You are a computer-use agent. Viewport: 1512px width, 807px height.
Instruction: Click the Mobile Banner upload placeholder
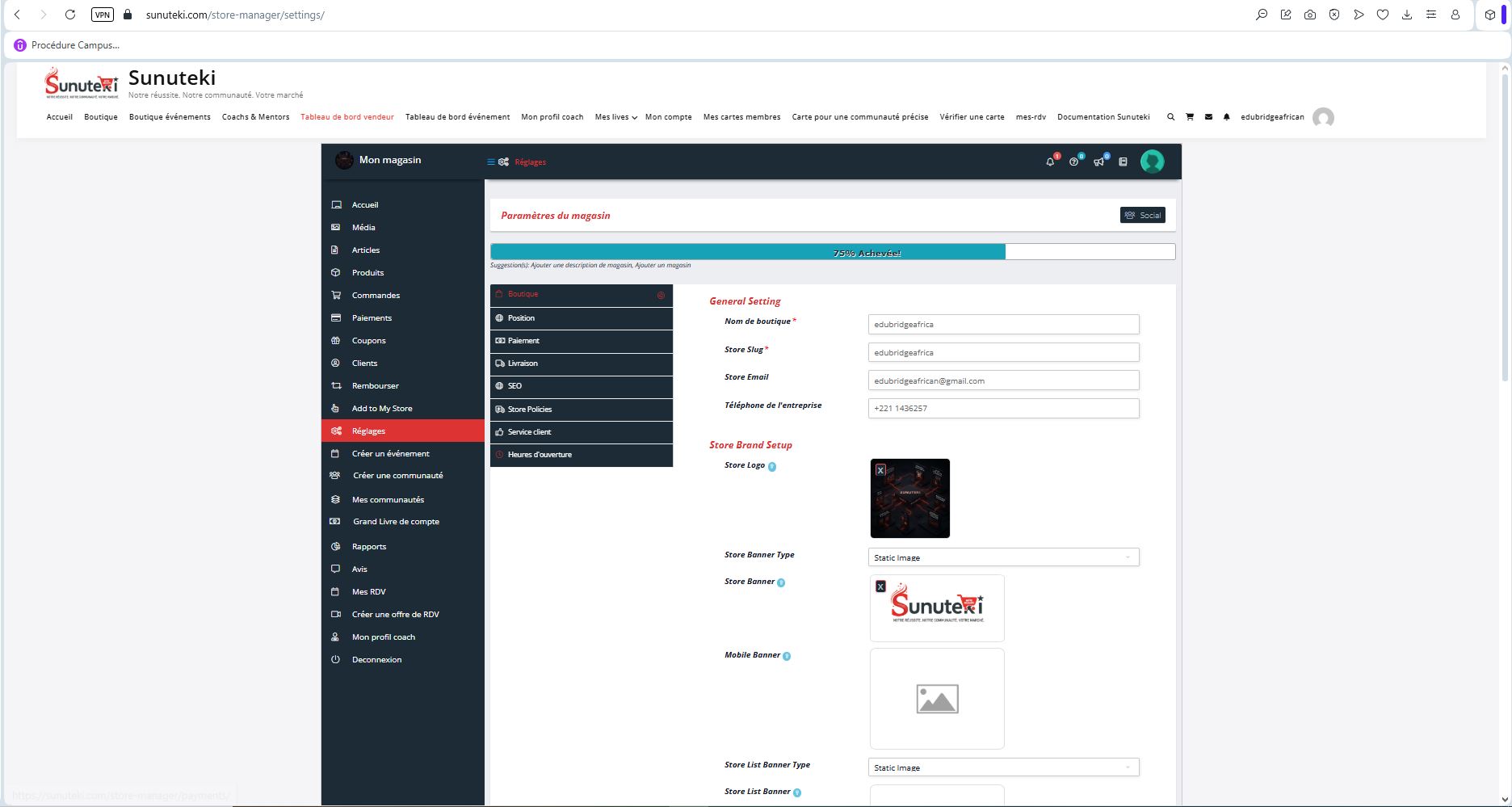[937, 699]
